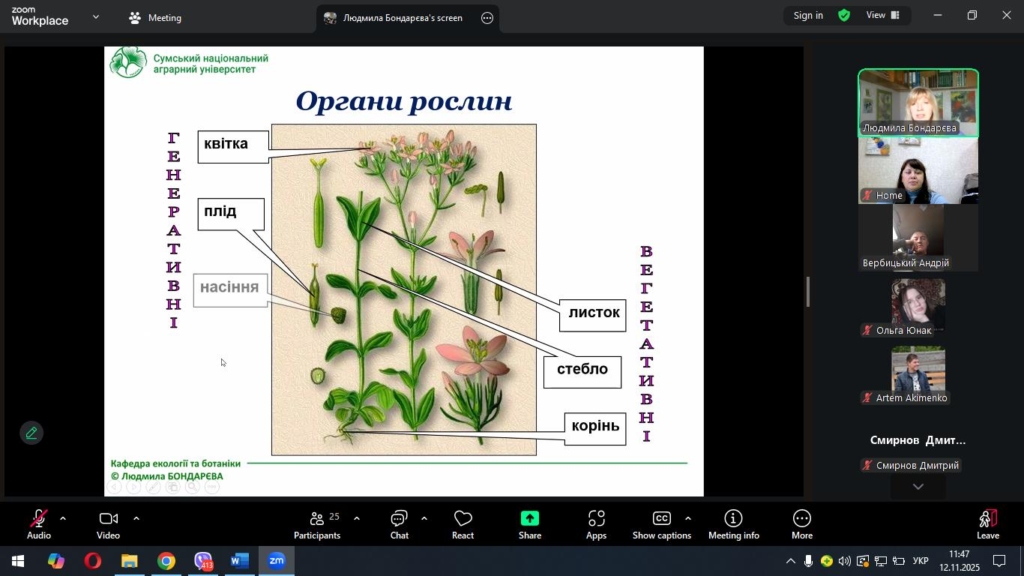Unmute microphone with the Audio button
The height and width of the screenshot is (576, 1024).
(x=38, y=524)
